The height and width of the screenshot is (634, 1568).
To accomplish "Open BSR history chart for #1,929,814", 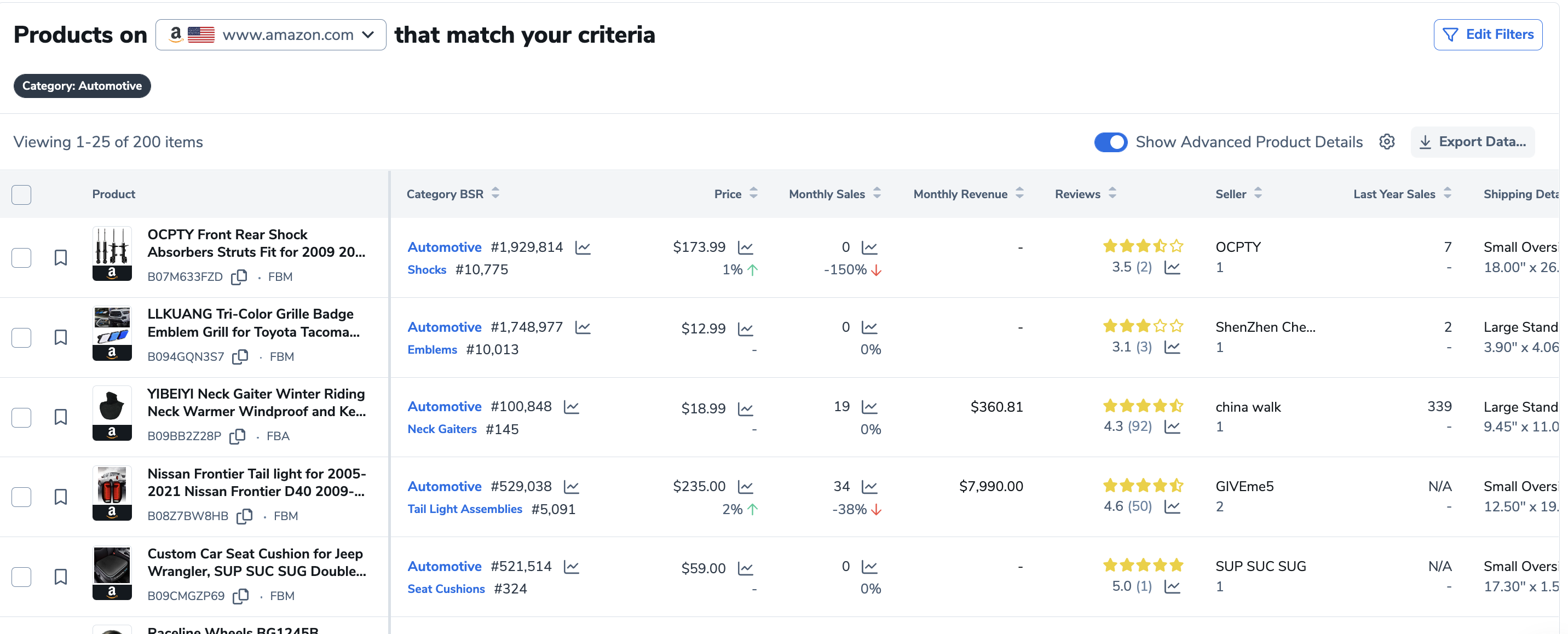I will coord(583,247).
